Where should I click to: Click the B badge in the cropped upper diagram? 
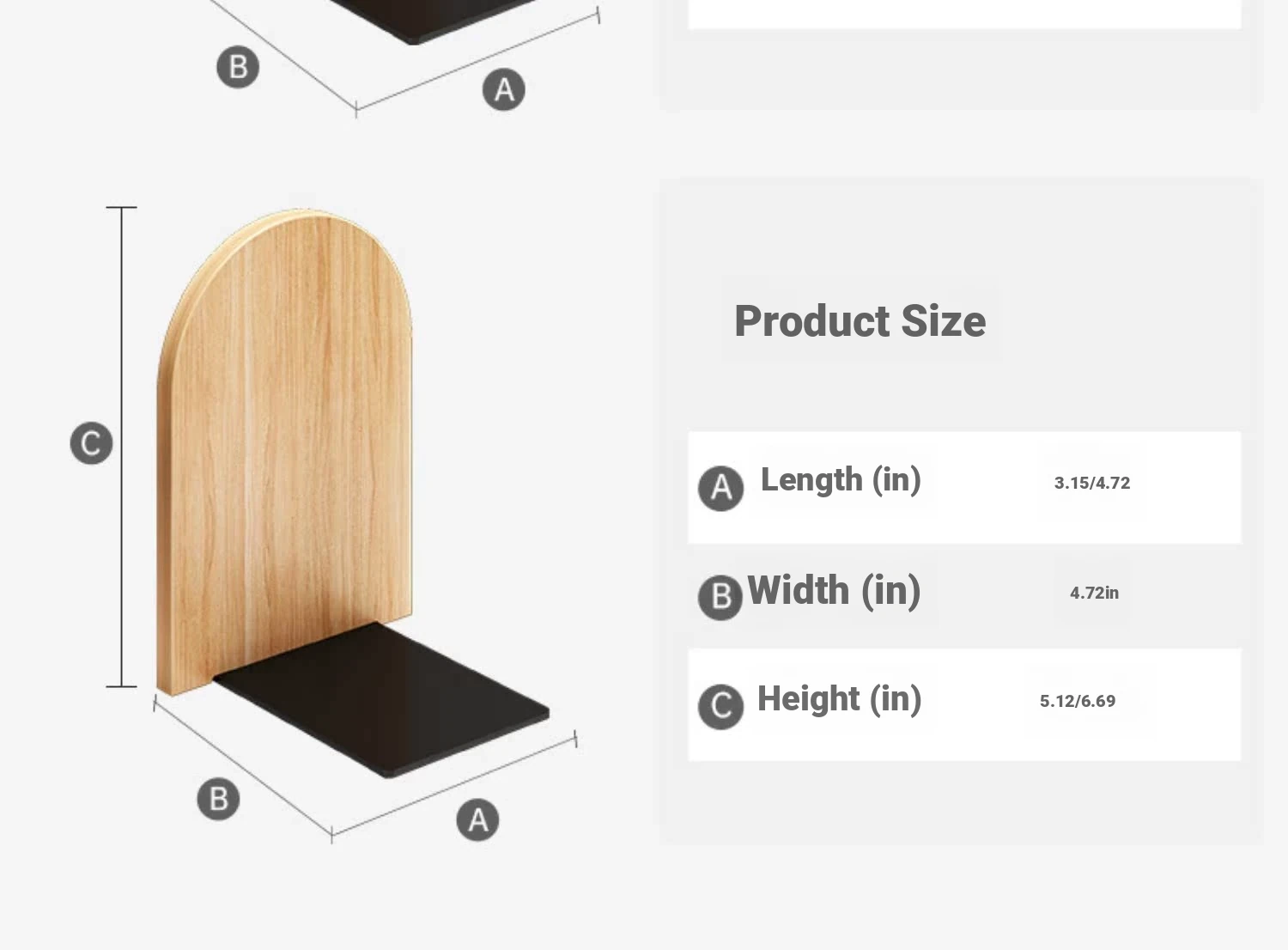tap(238, 67)
